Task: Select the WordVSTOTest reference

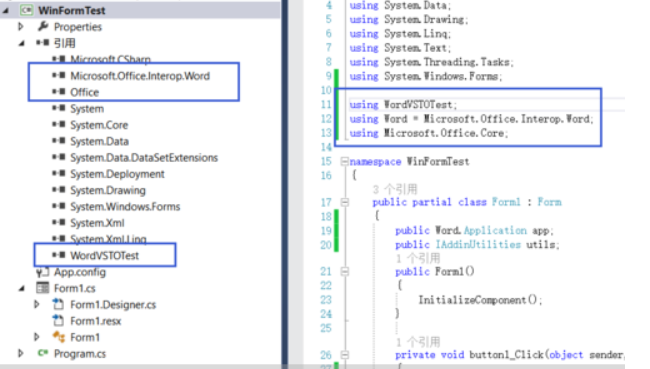Action: 104,255
